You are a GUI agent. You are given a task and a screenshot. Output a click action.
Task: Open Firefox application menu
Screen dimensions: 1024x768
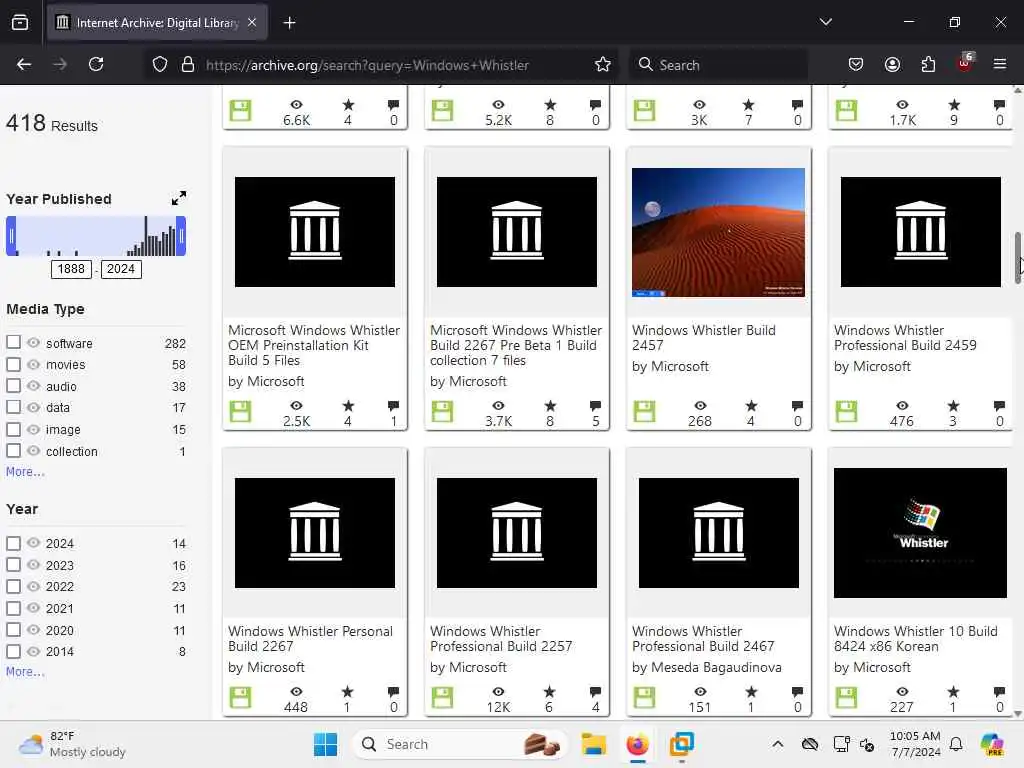point(1000,64)
